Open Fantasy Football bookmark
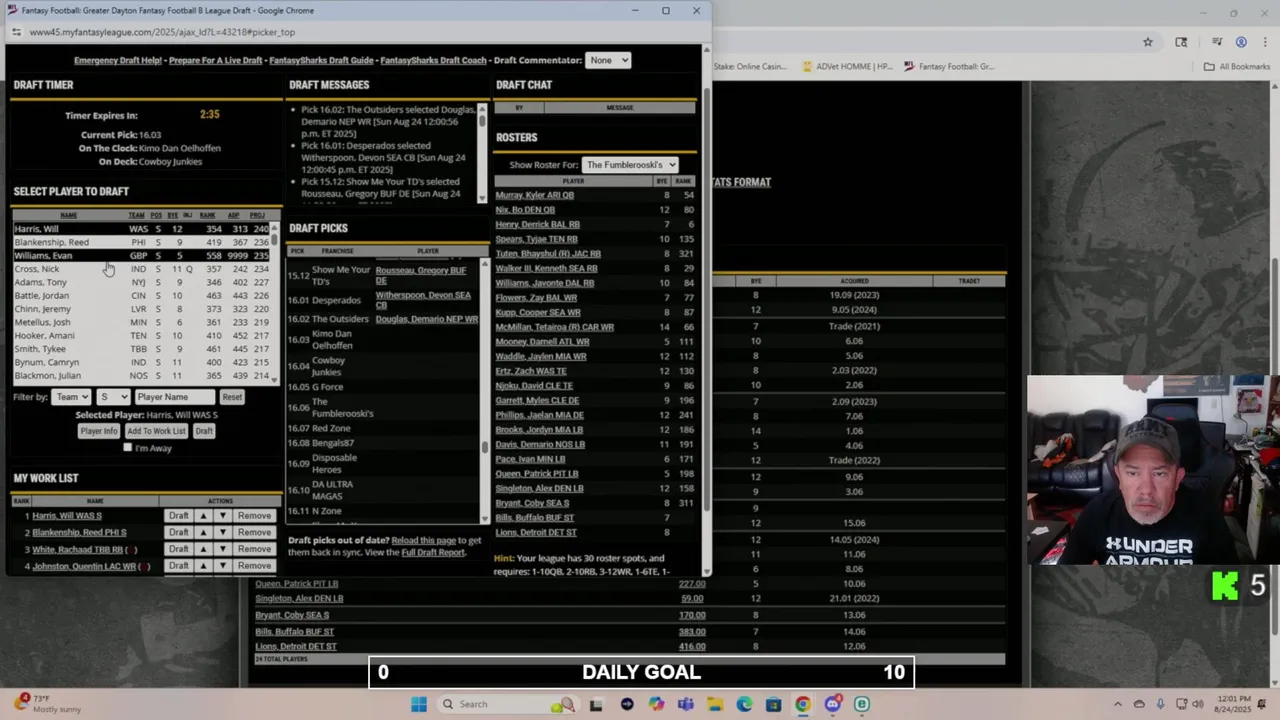1280x720 pixels. pos(949,67)
